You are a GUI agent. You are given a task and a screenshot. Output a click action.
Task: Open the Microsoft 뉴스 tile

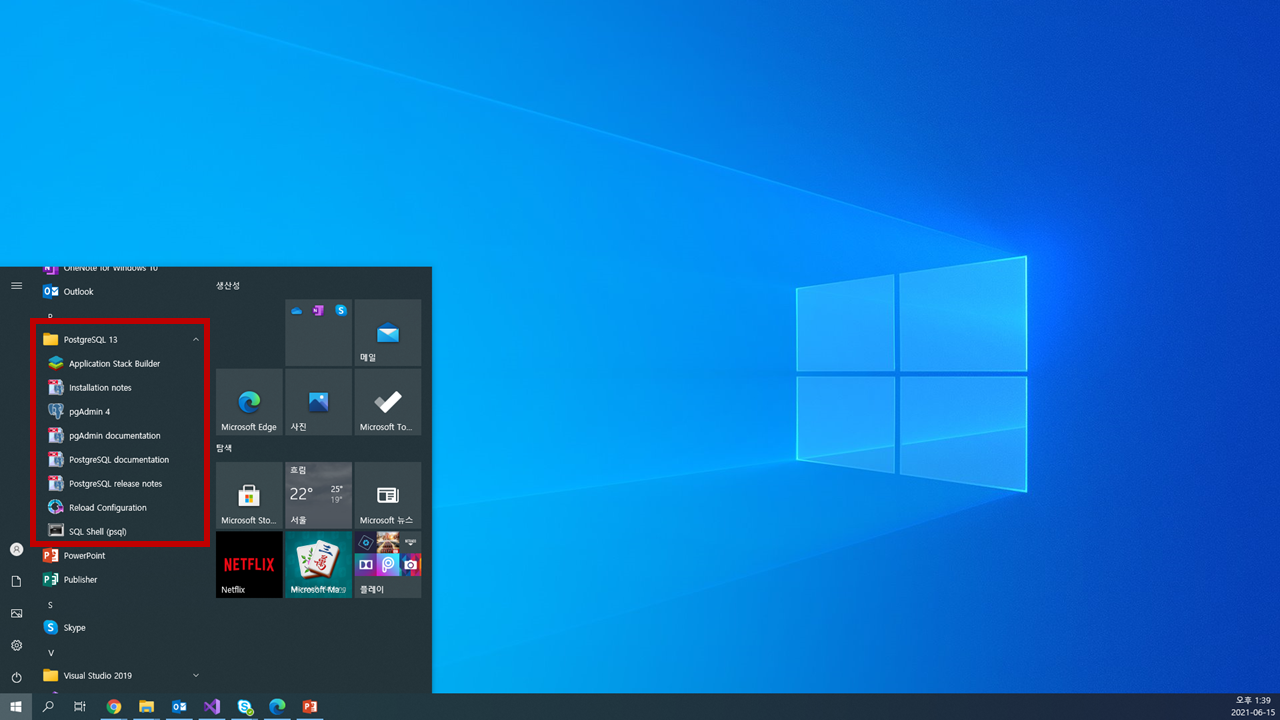point(388,495)
